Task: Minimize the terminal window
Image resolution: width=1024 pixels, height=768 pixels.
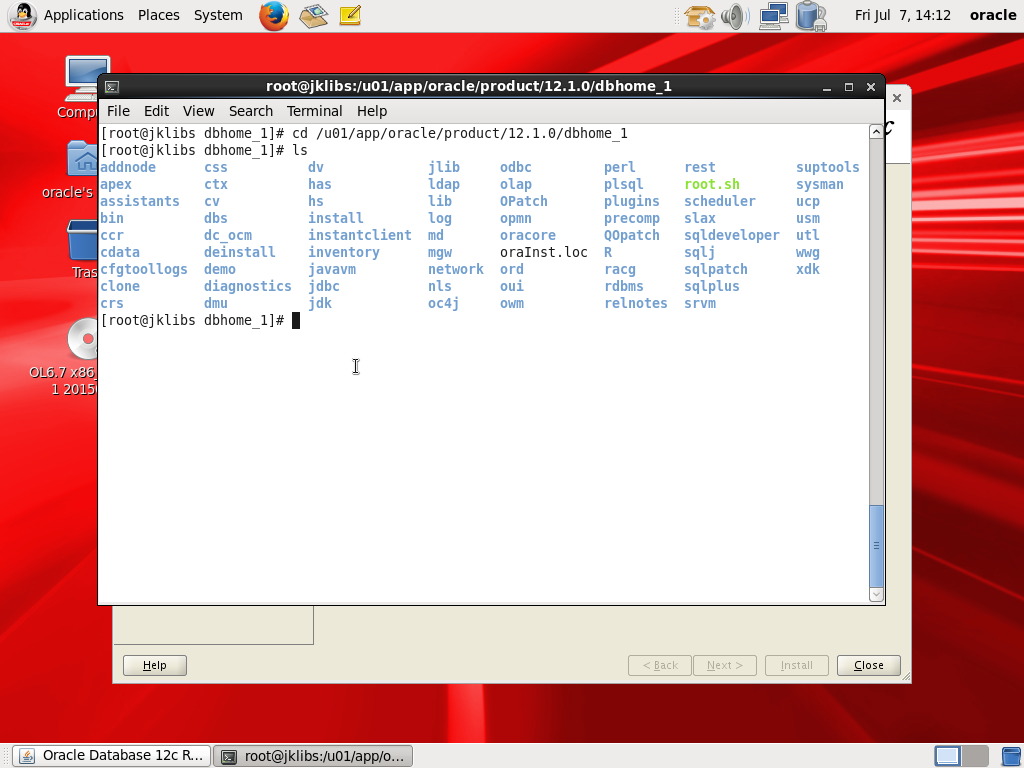Action: coord(827,87)
